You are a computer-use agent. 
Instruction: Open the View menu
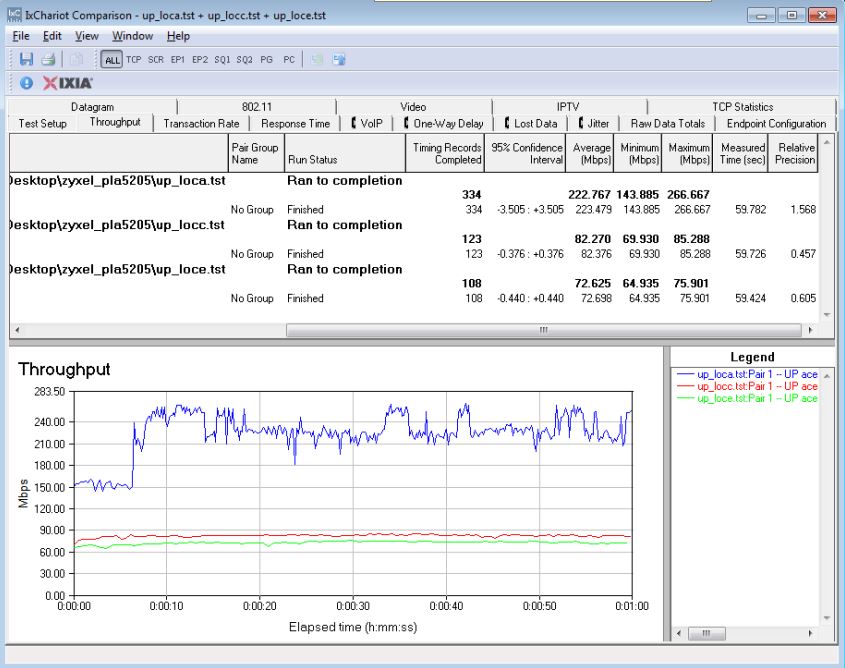87,36
